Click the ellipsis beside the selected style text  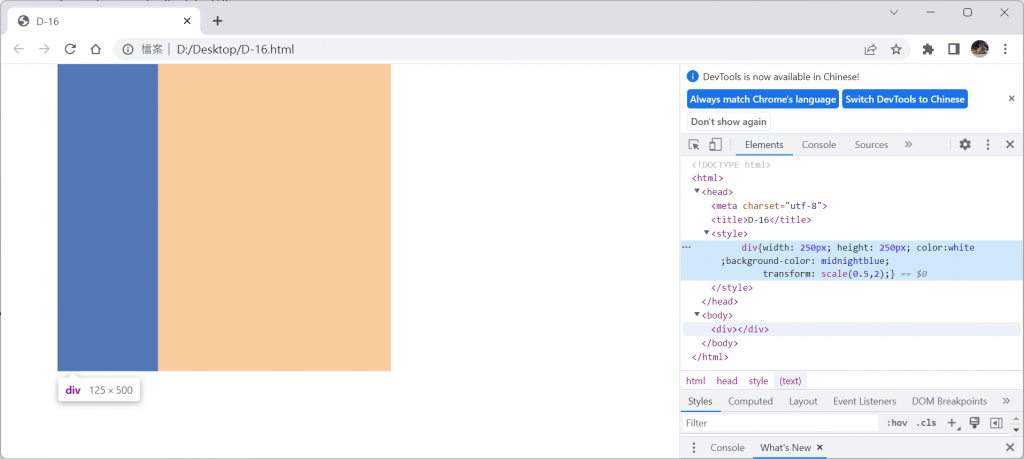(686, 247)
